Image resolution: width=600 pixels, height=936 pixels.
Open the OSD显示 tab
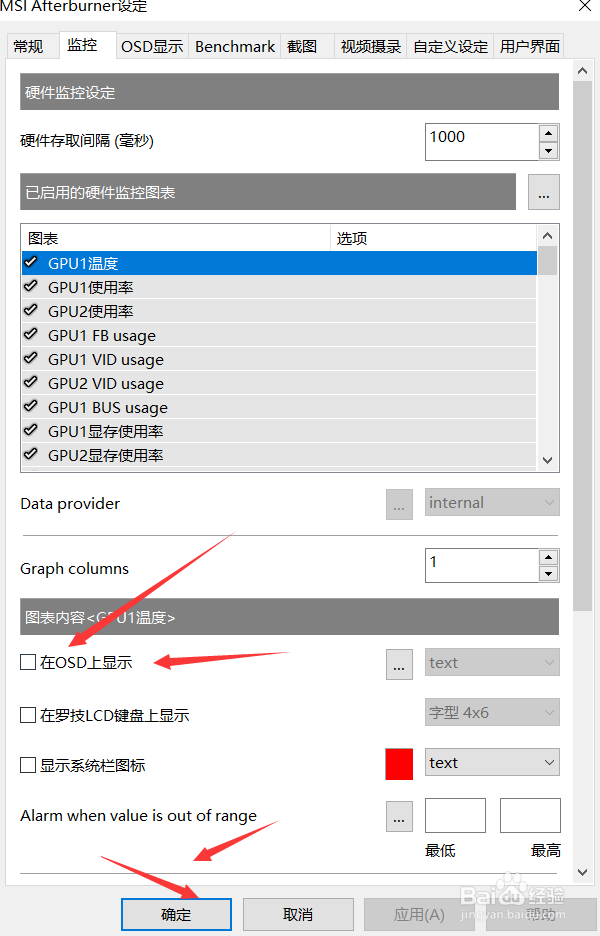(x=152, y=47)
